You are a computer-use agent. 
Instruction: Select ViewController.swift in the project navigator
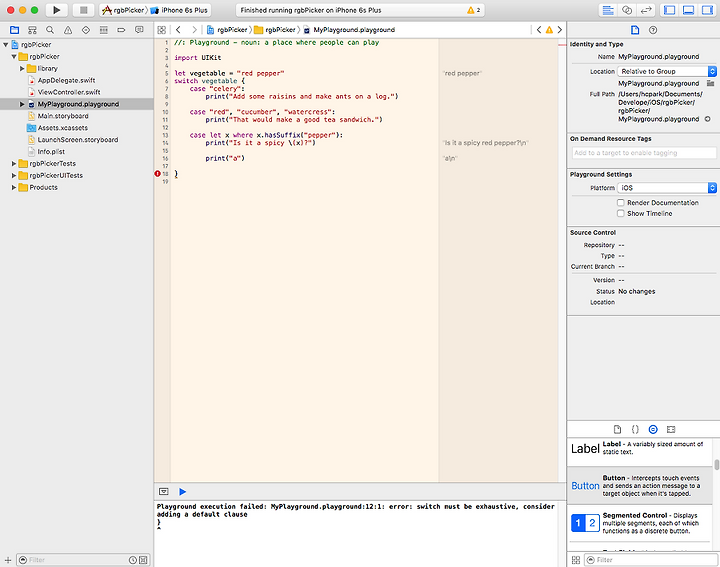pyautogui.click(x=67, y=92)
